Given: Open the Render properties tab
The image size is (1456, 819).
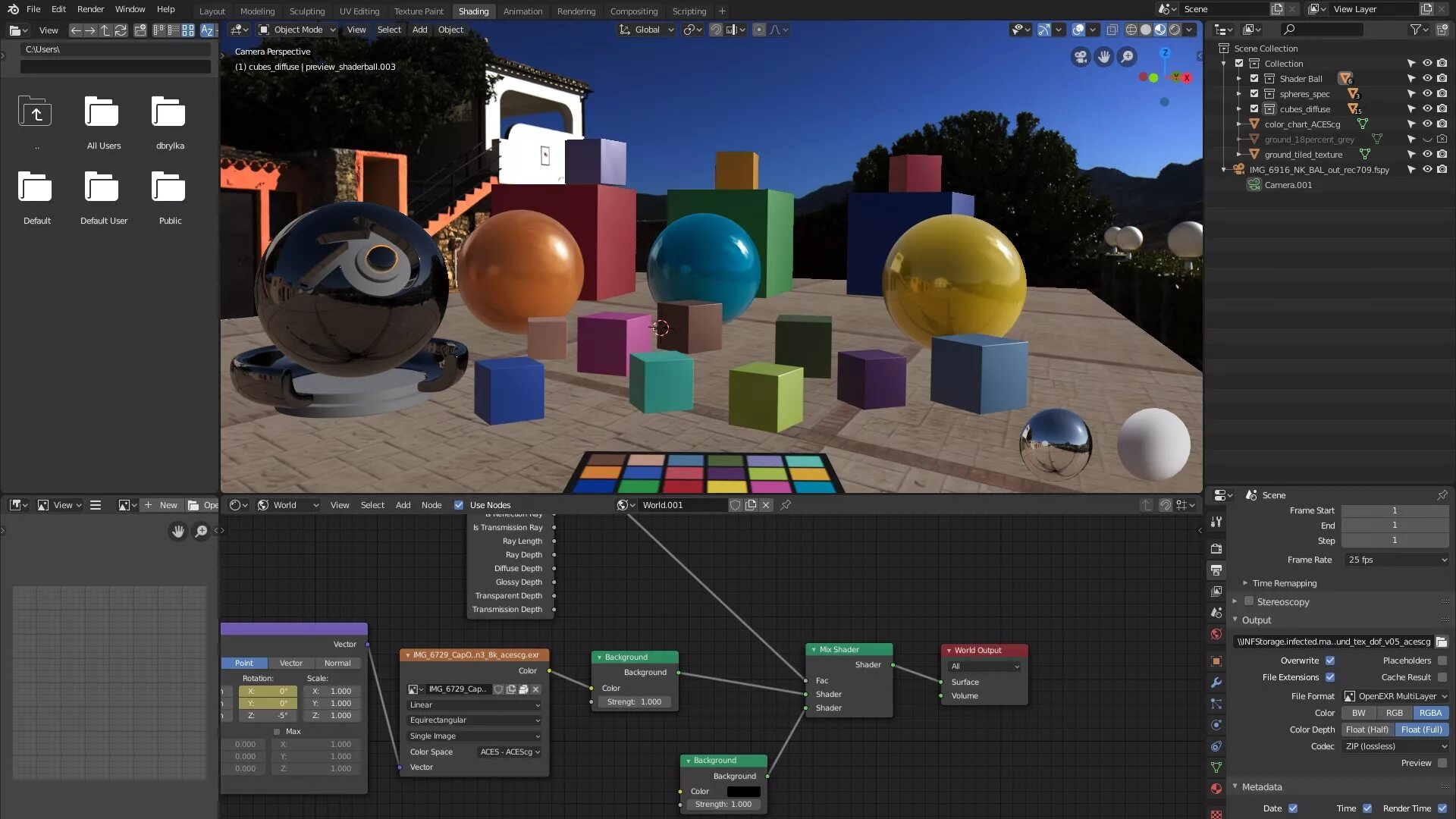Looking at the screenshot, I should coord(1216,549).
